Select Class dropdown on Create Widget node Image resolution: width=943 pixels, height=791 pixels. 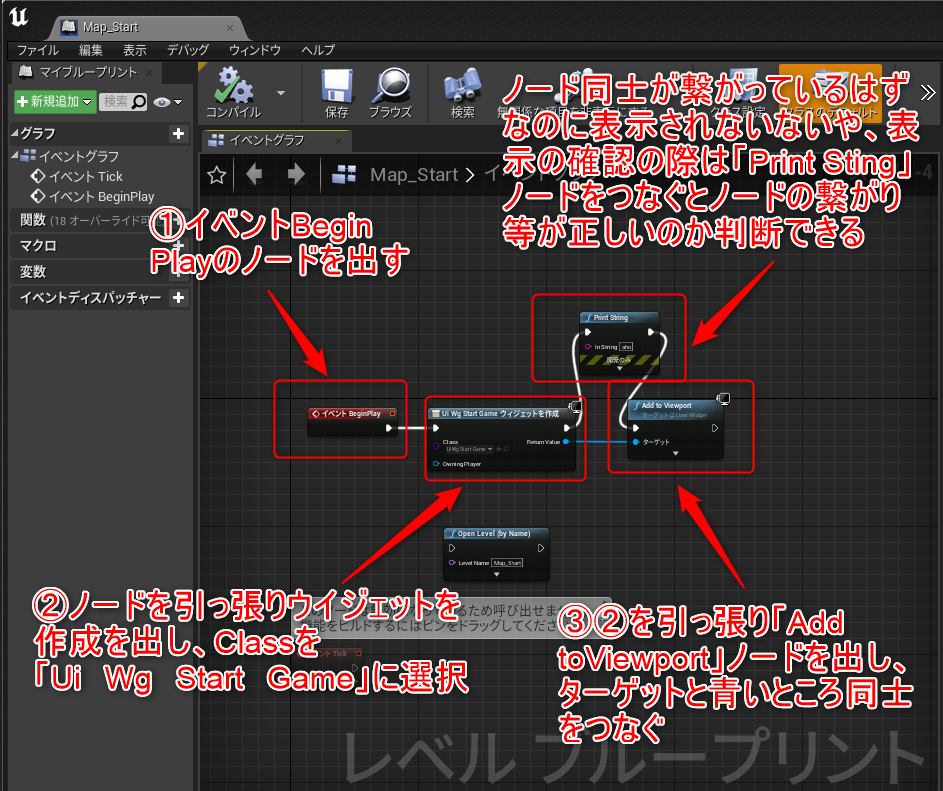[468, 450]
